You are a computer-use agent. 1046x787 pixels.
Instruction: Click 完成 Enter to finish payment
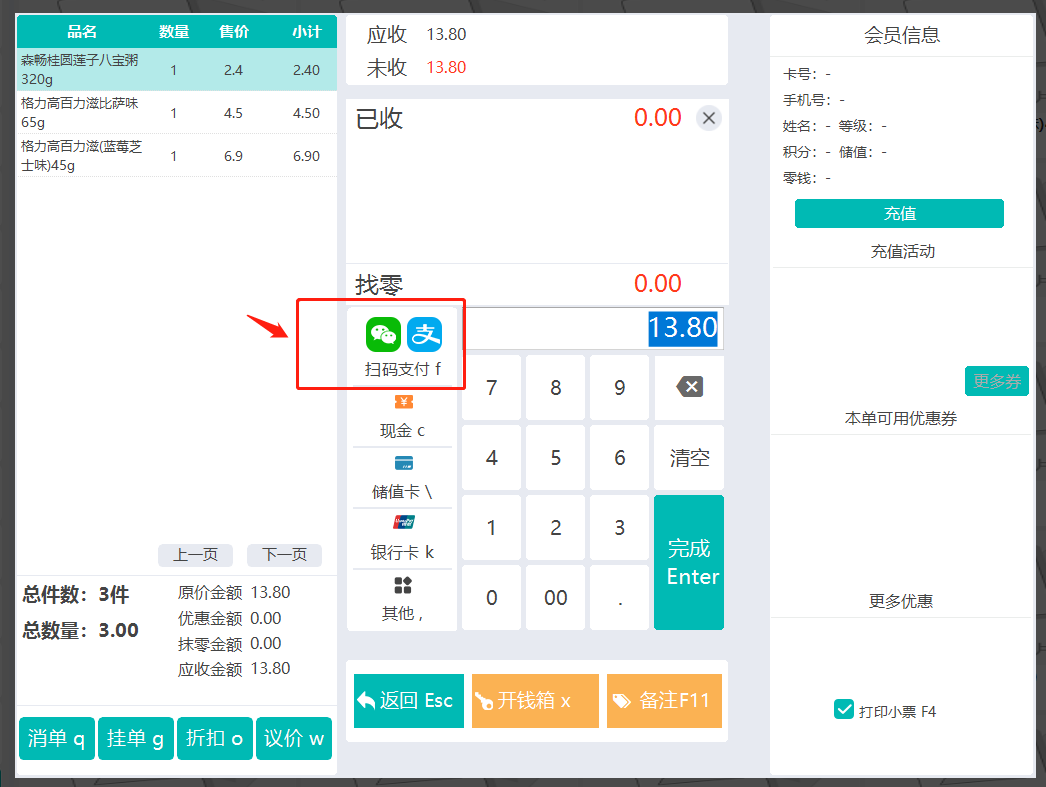689,562
